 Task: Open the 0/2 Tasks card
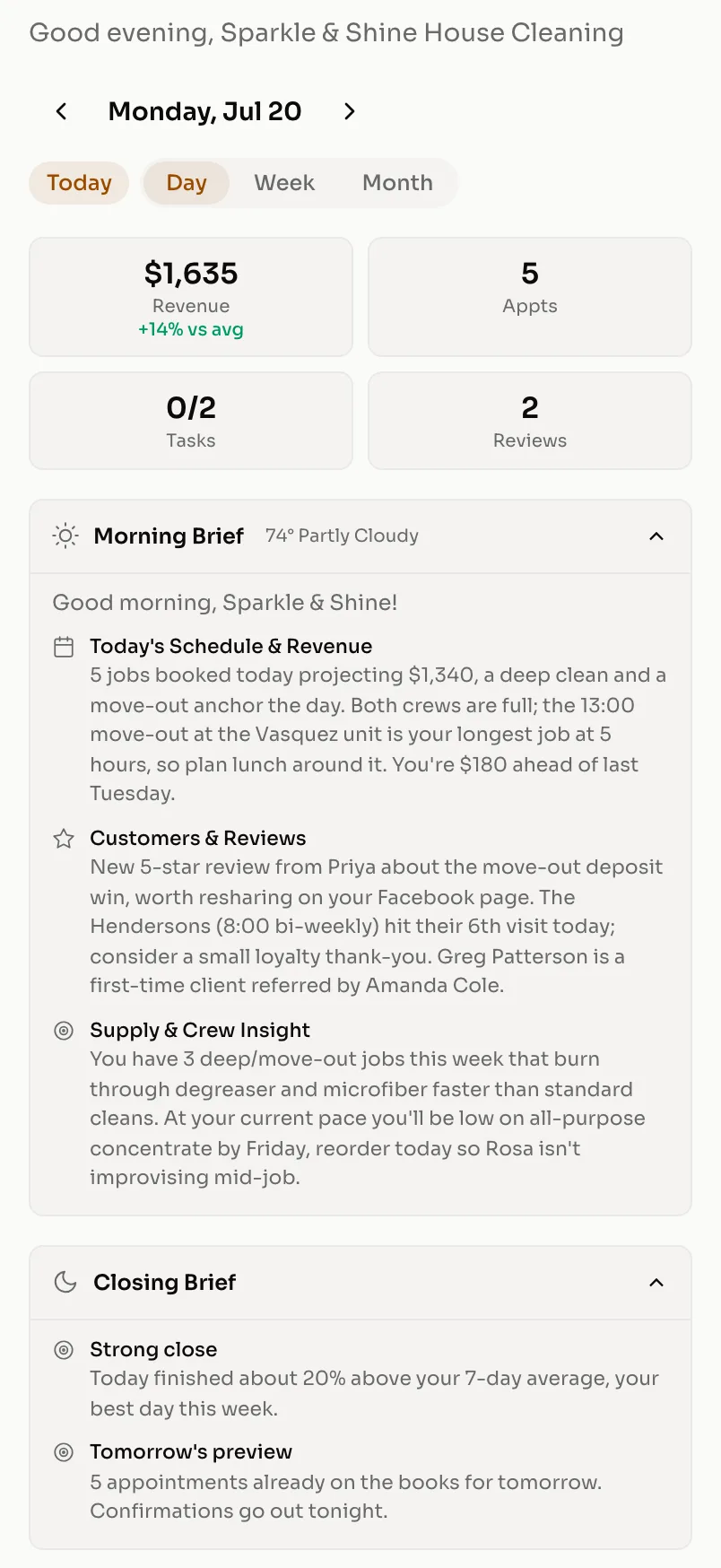point(191,421)
